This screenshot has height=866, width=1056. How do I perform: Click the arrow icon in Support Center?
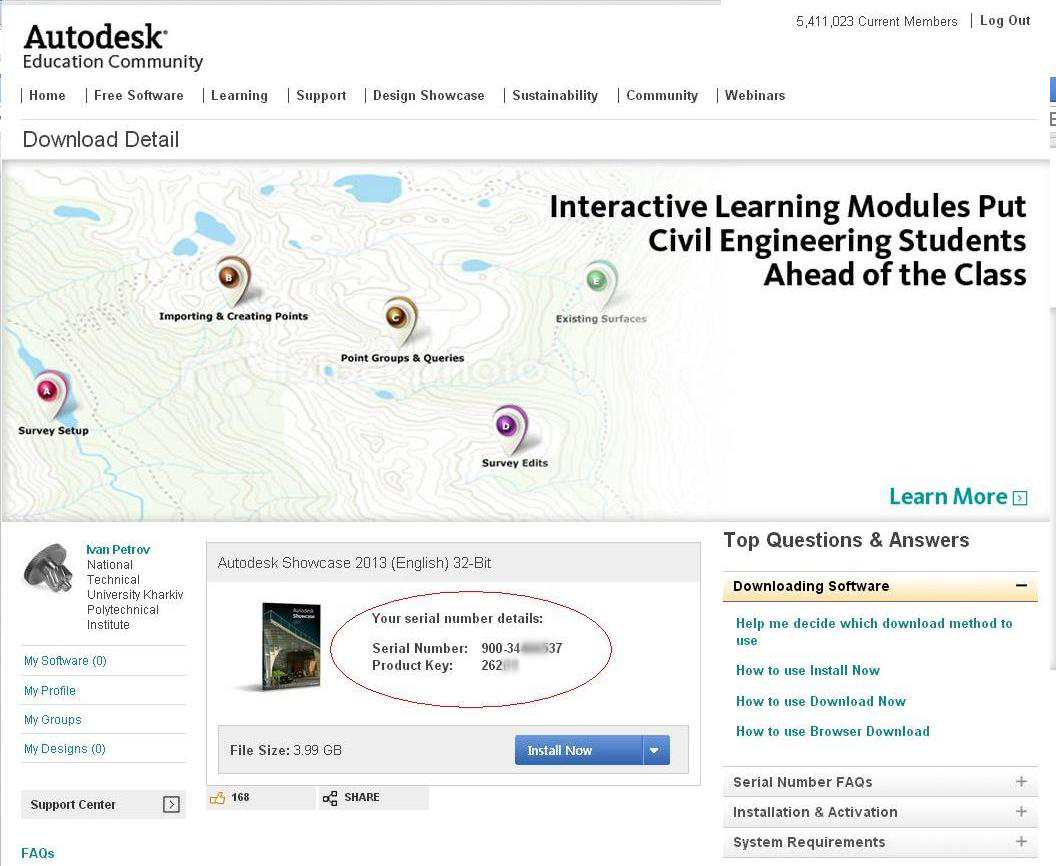coord(171,805)
